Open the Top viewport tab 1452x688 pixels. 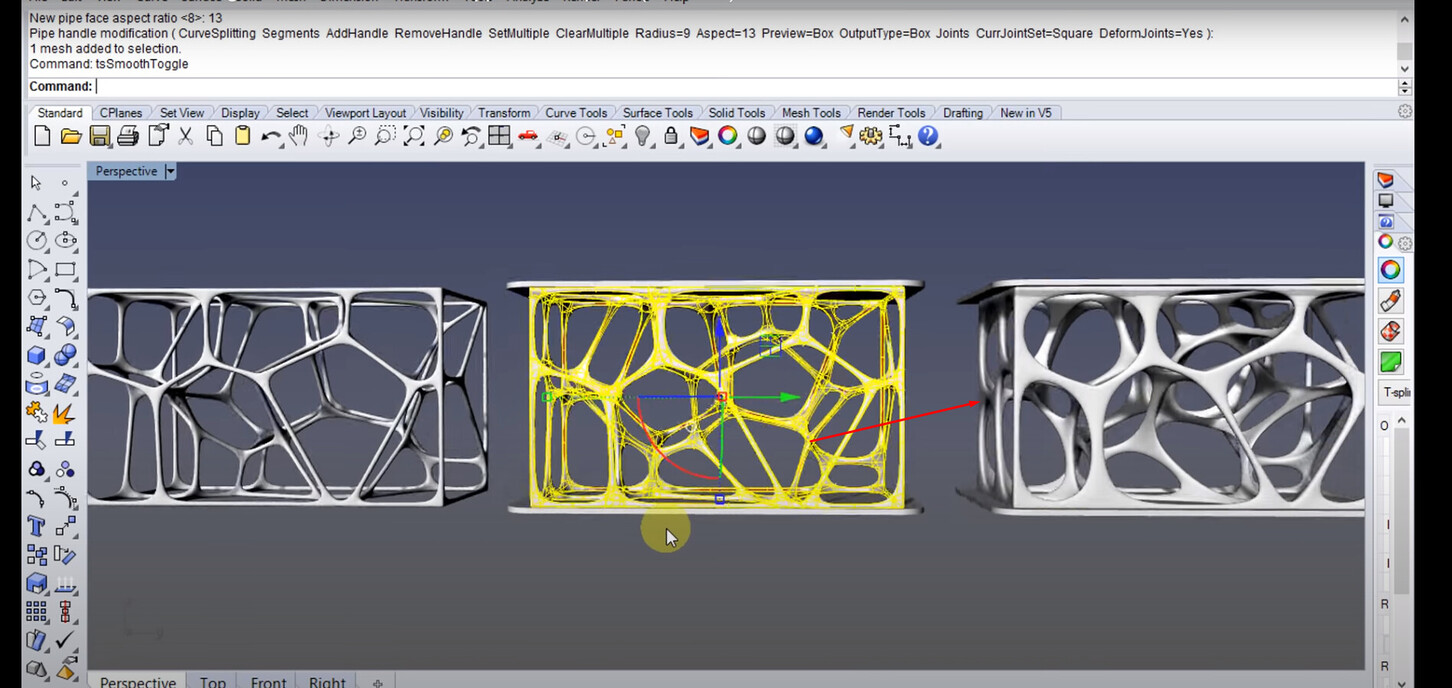point(212,682)
